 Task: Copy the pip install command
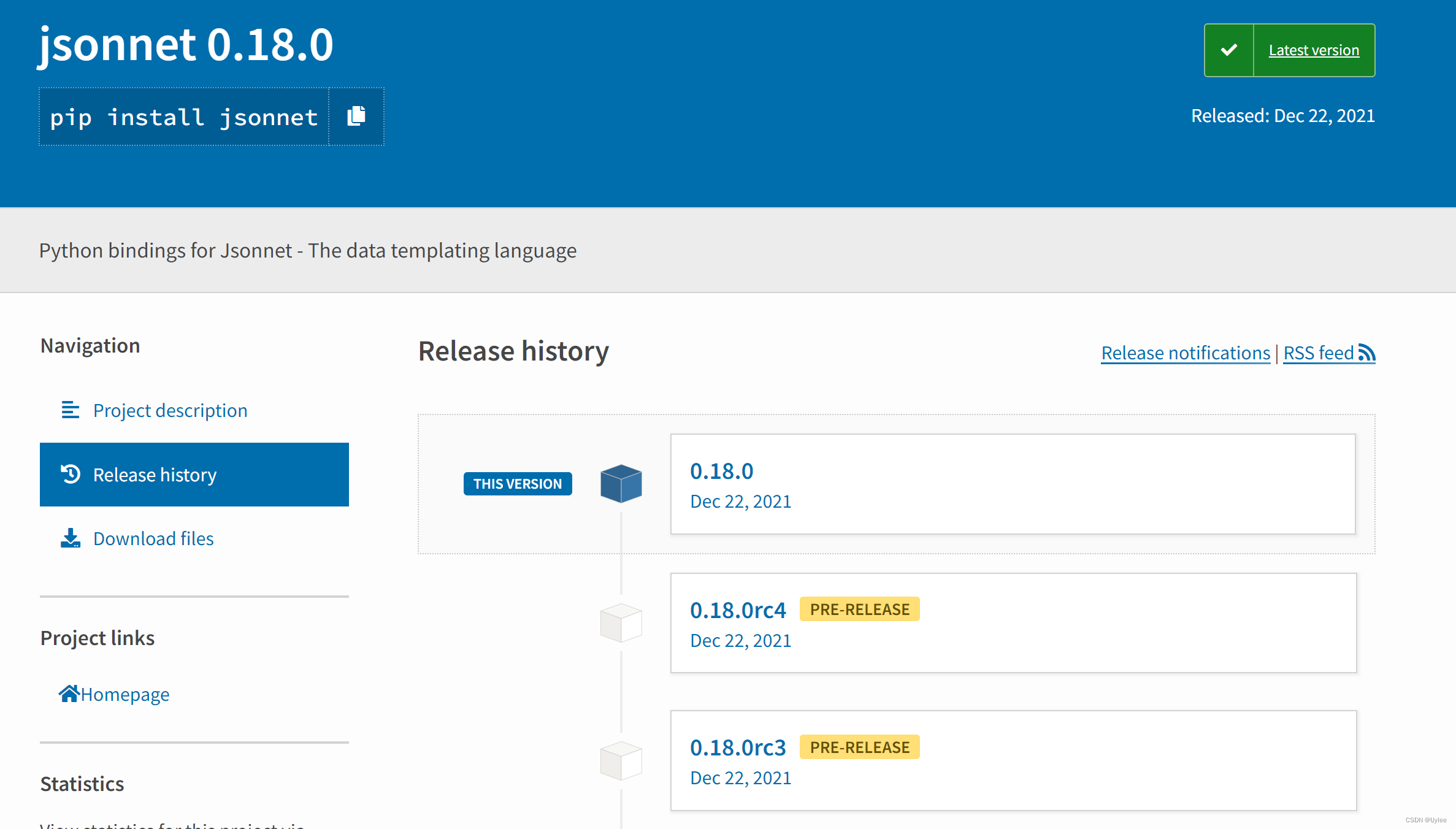[356, 116]
